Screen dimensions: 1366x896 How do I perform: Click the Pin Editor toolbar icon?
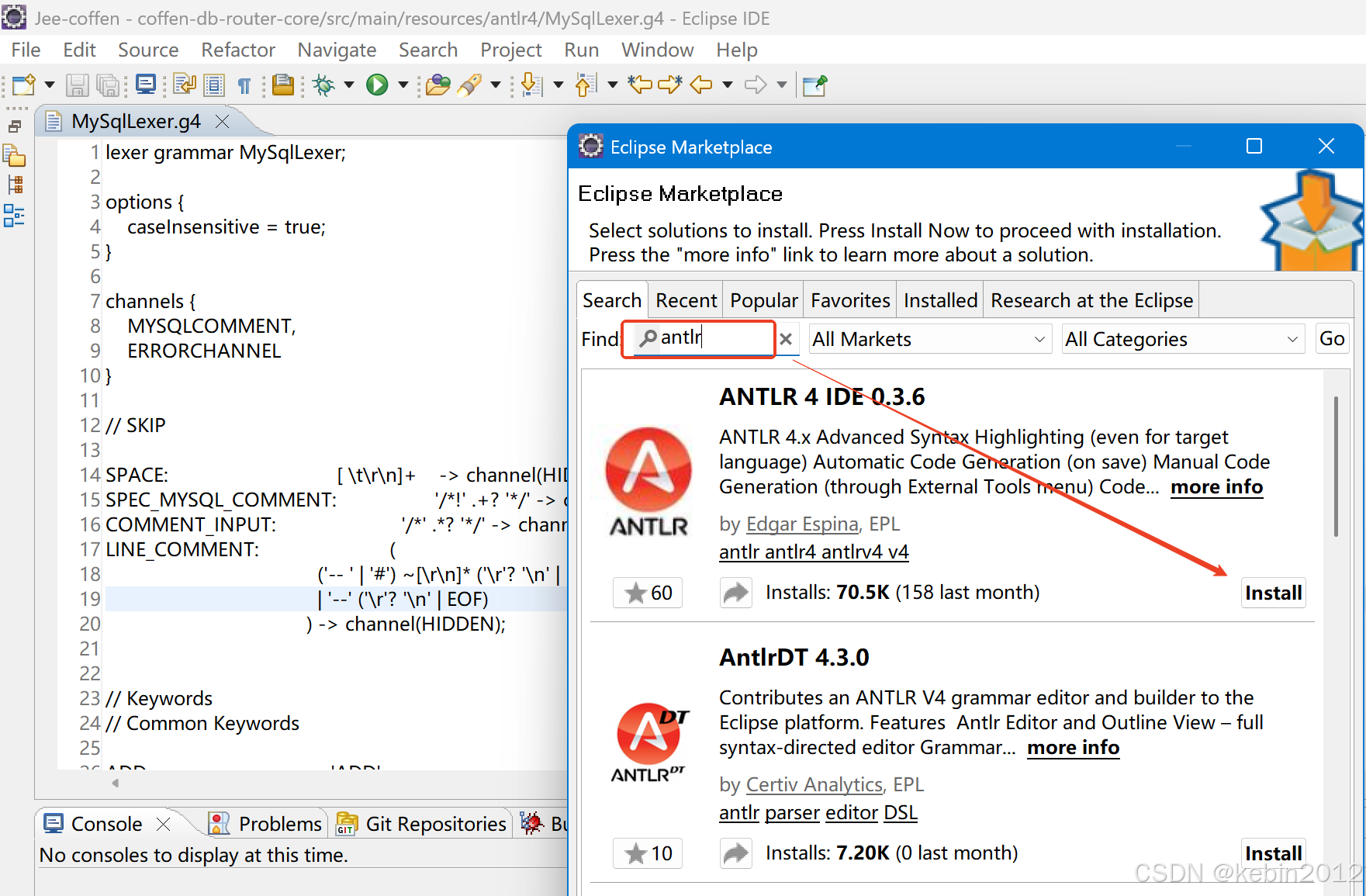814,85
